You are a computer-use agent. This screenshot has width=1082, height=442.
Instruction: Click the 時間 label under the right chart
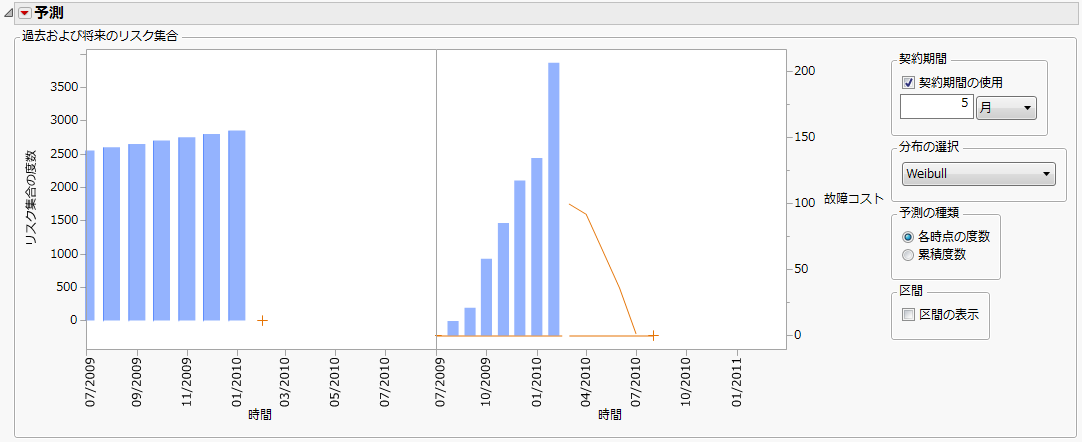pos(610,415)
